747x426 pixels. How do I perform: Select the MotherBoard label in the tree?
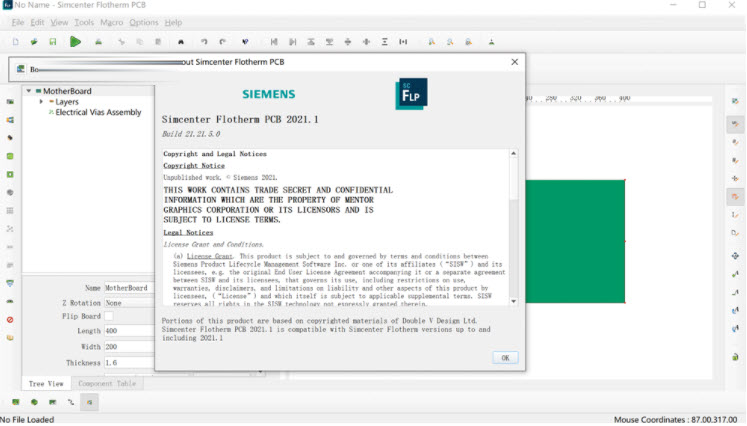click(x=67, y=91)
